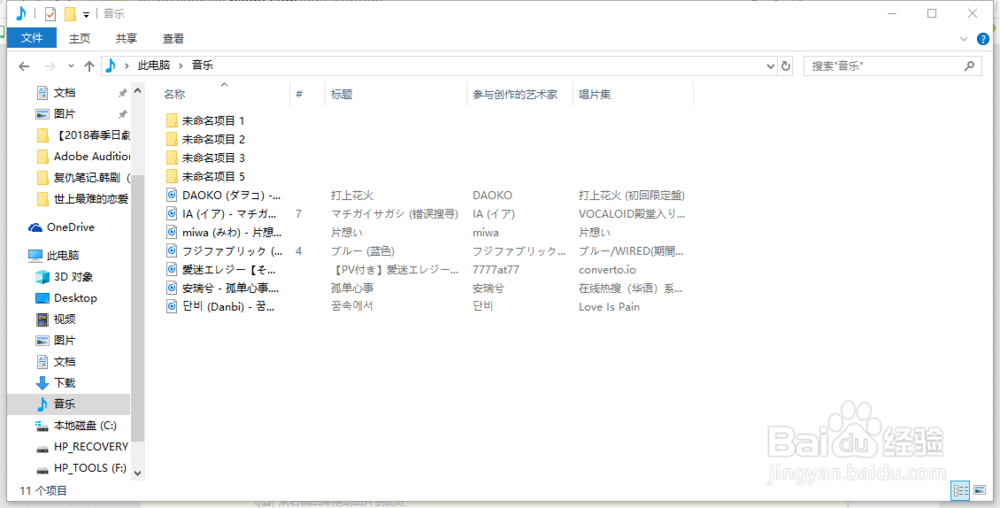Refresh the music folder view
Image resolution: width=1000 pixels, height=508 pixels.
(785, 66)
